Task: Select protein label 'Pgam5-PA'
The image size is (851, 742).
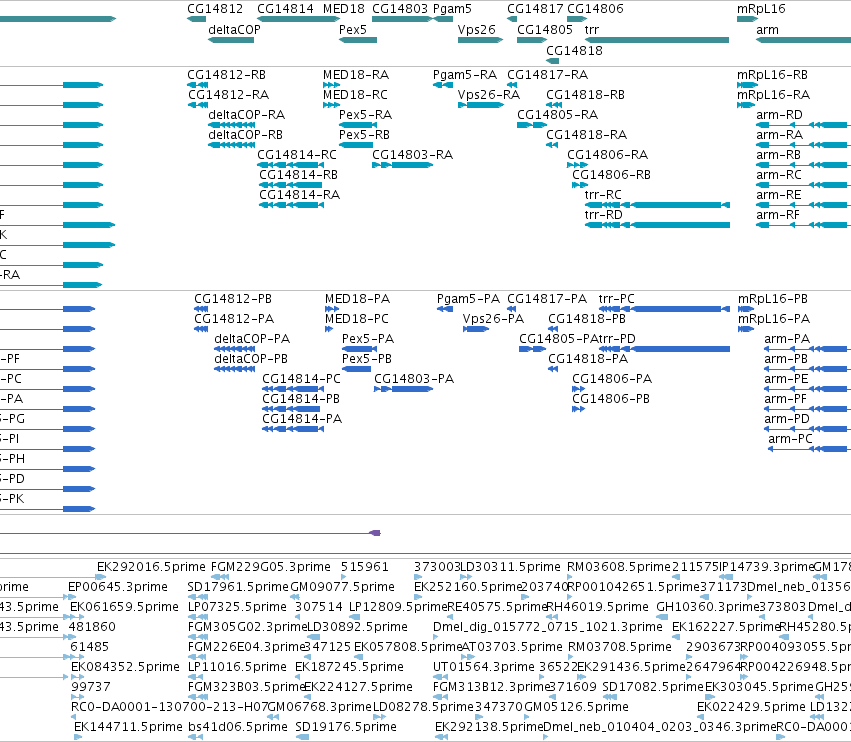Action: pos(468,299)
